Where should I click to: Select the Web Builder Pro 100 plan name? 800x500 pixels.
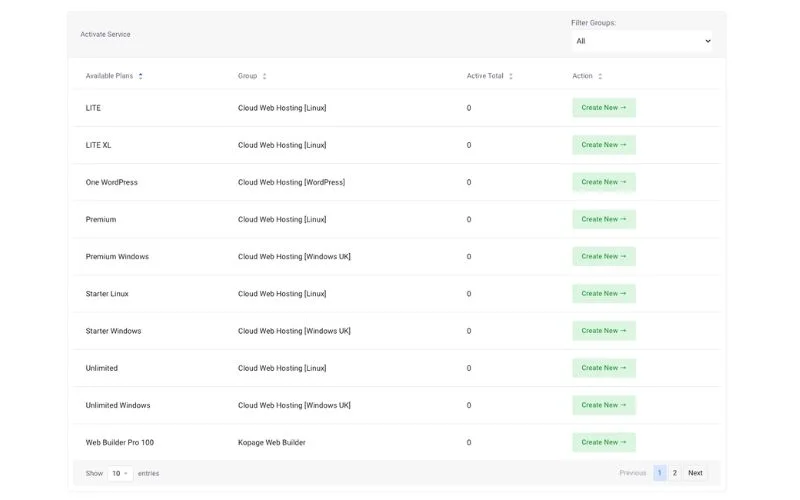tap(120, 442)
